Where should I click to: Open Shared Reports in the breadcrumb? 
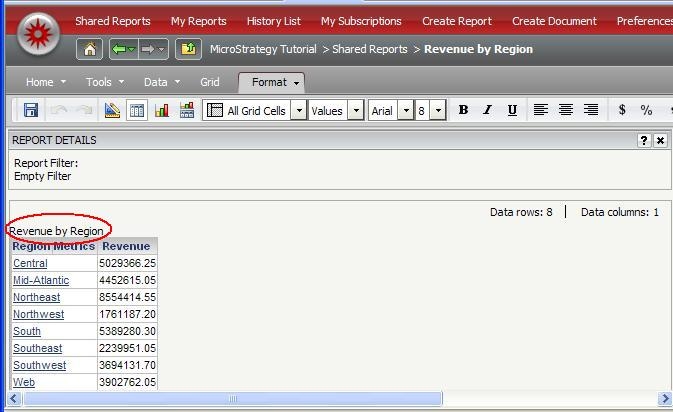tap(370, 49)
